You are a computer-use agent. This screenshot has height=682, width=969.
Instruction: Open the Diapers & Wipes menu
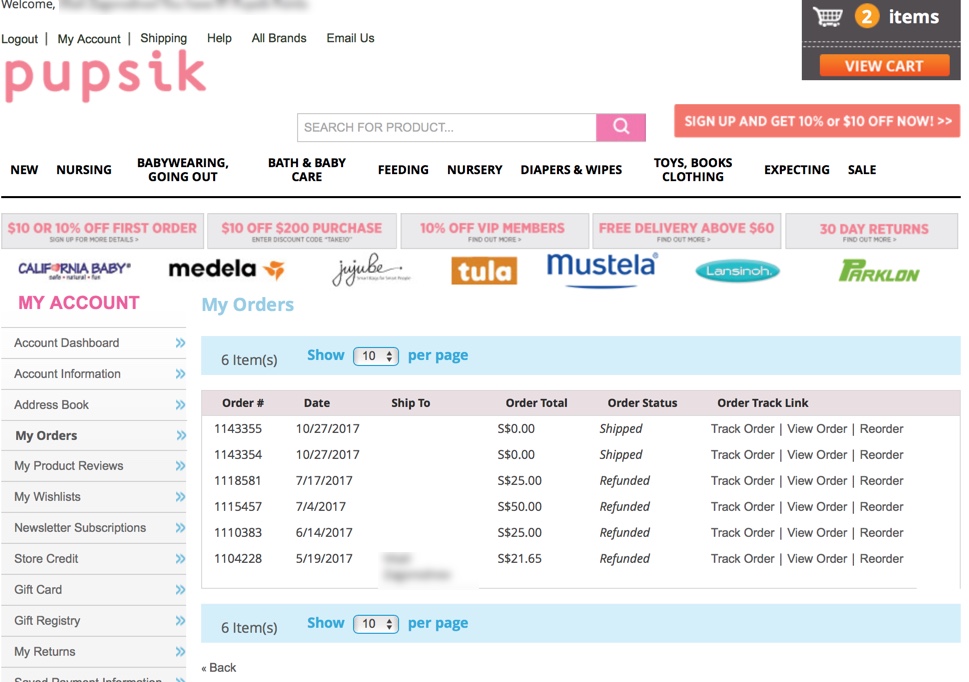[x=571, y=170]
